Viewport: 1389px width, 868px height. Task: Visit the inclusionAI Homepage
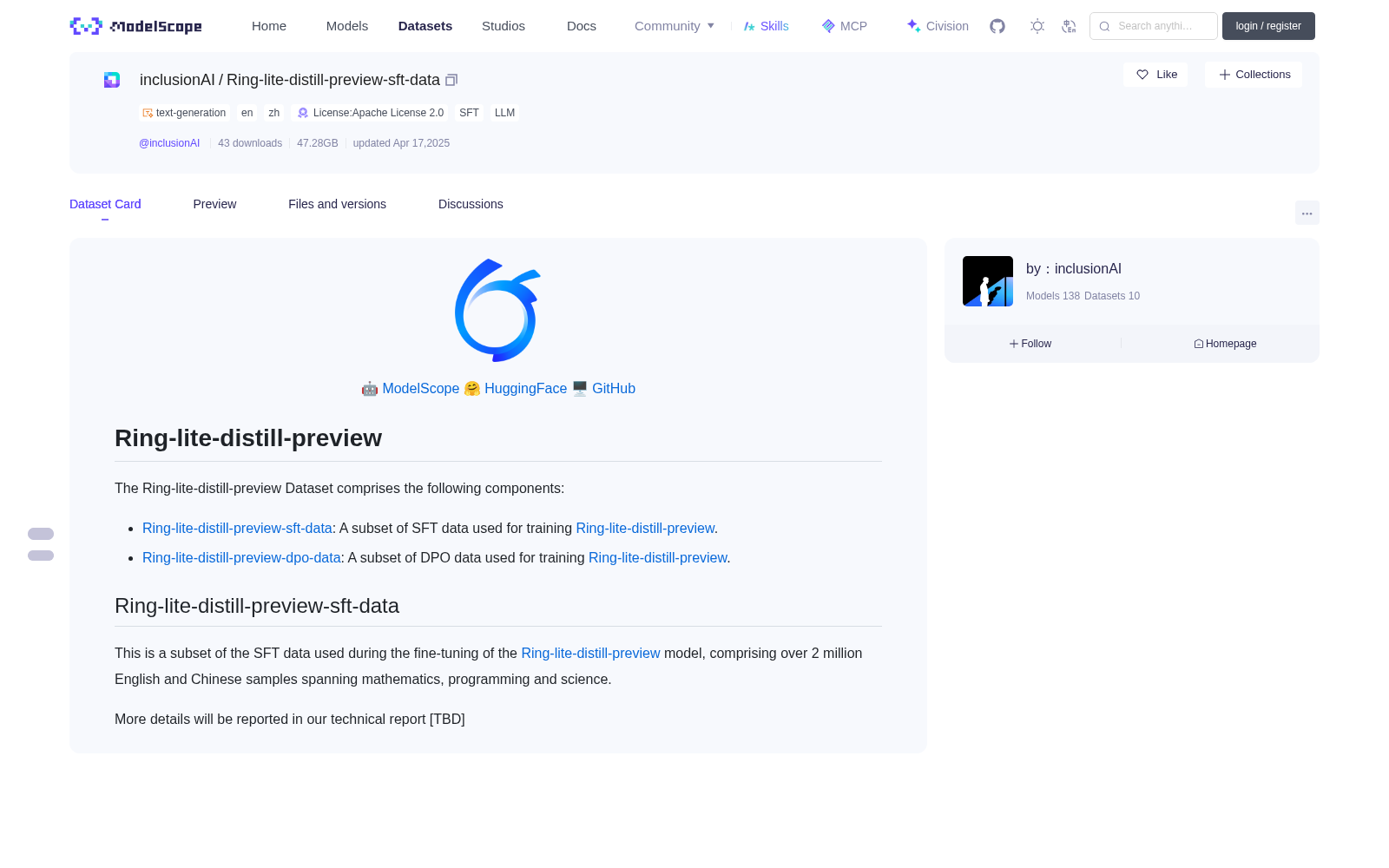pos(1225,344)
